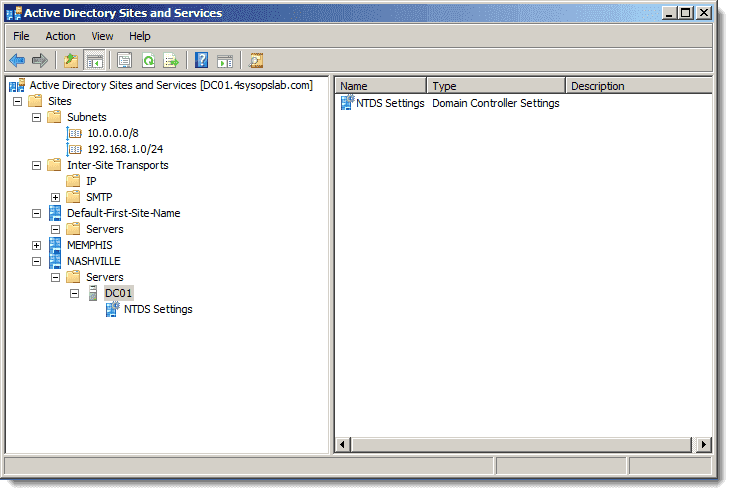Collapse the Default-First-Site-Name node
Viewport: 733px width, 495px height.
(x=36, y=214)
